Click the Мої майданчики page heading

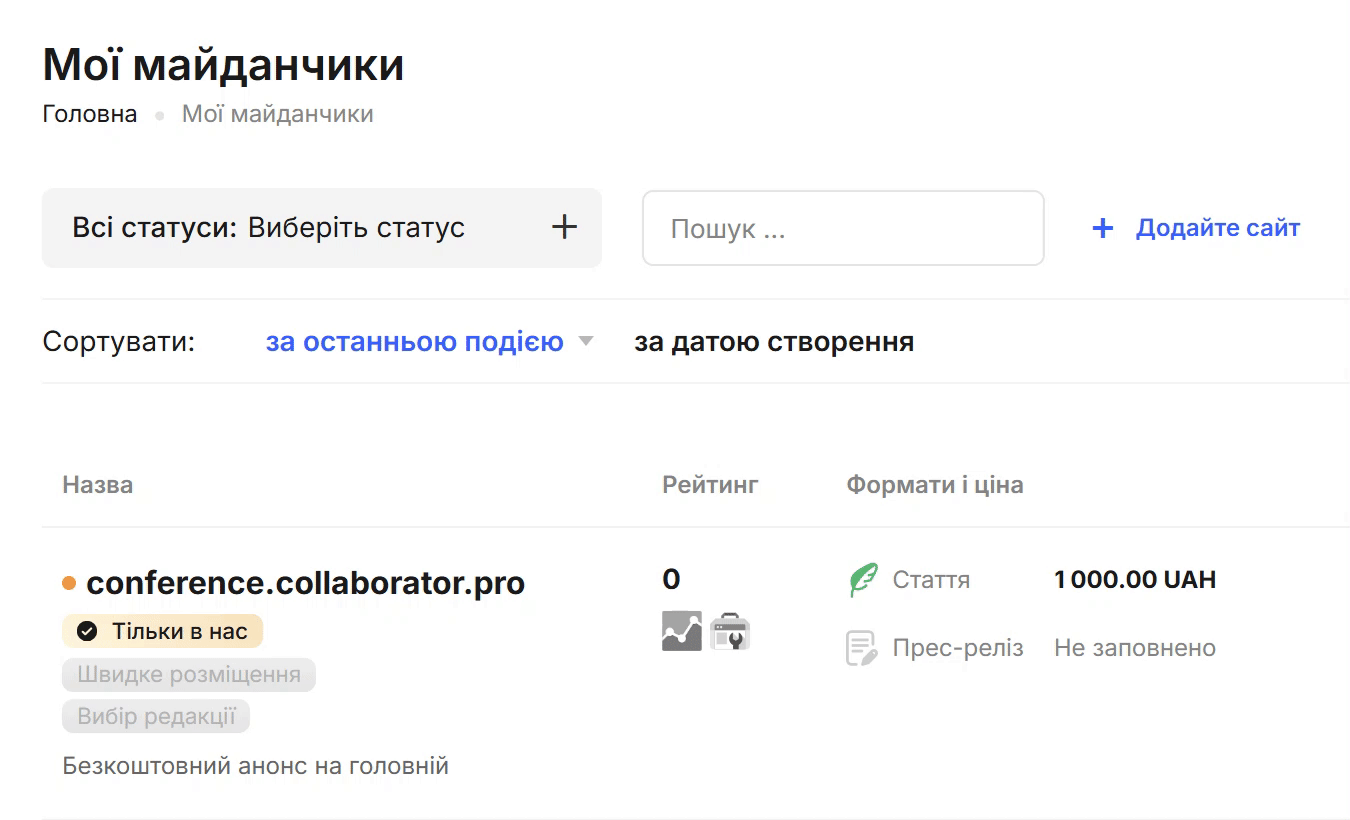coord(223,65)
